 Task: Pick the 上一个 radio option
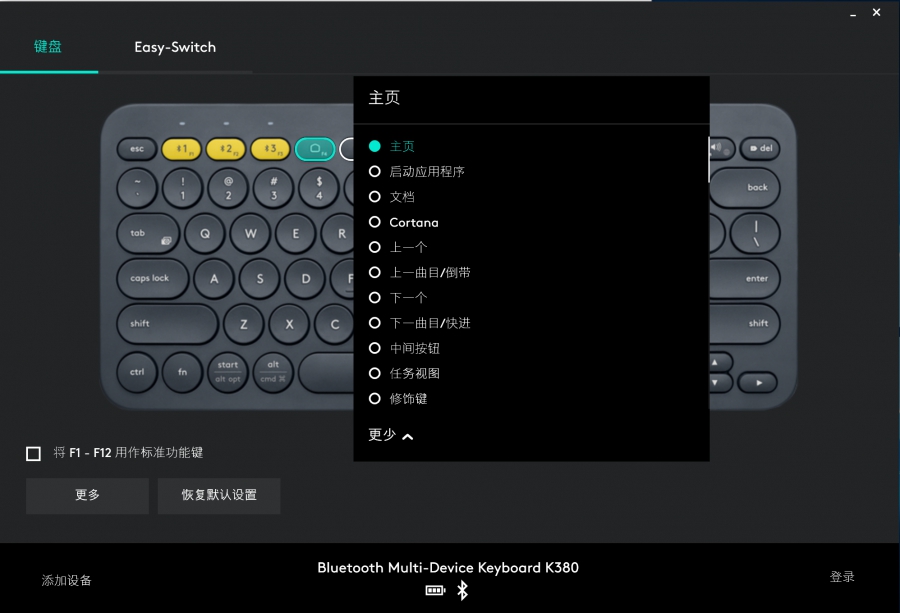(x=375, y=247)
